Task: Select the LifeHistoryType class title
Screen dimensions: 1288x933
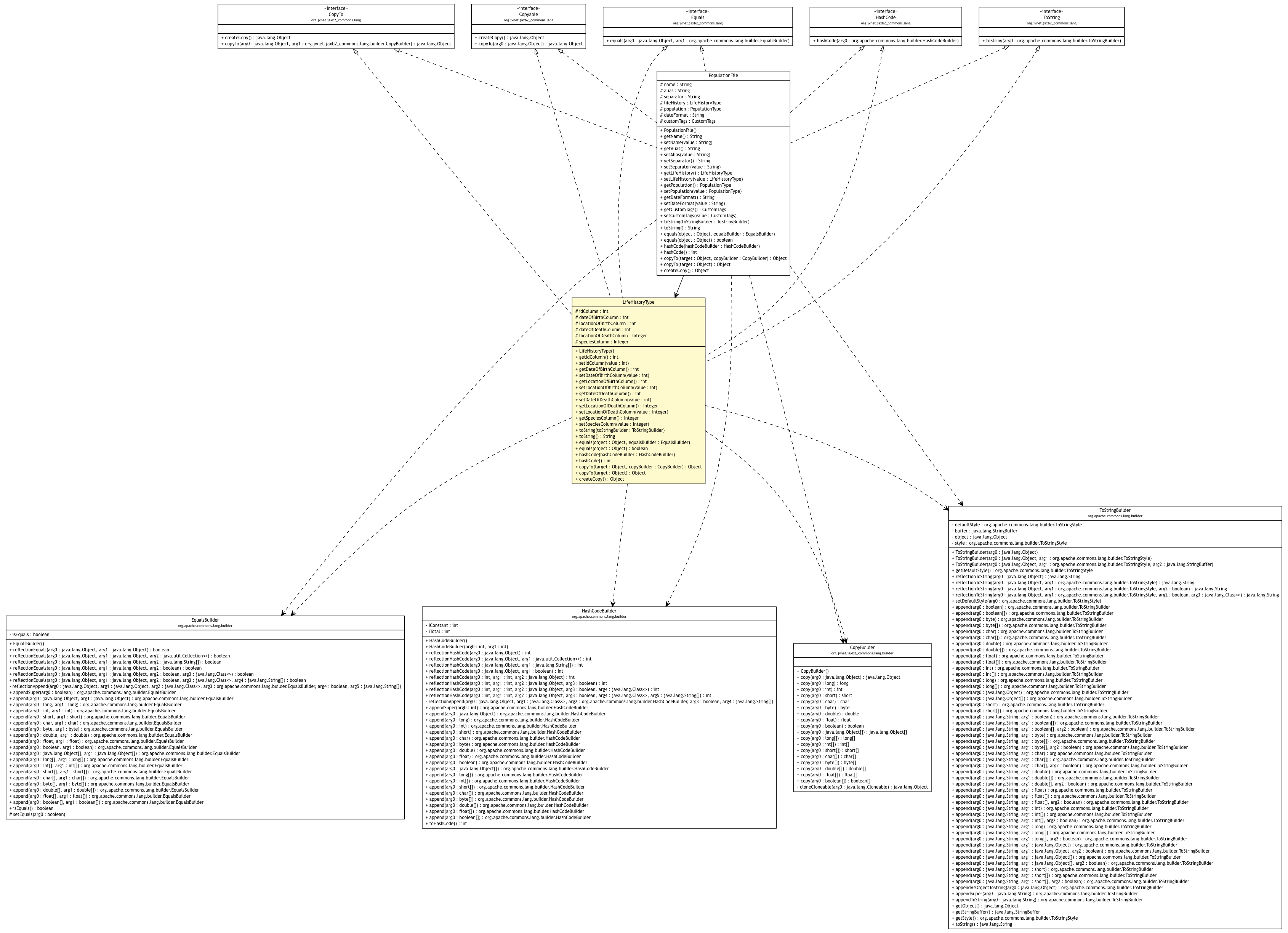Action: pyautogui.click(x=638, y=302)
